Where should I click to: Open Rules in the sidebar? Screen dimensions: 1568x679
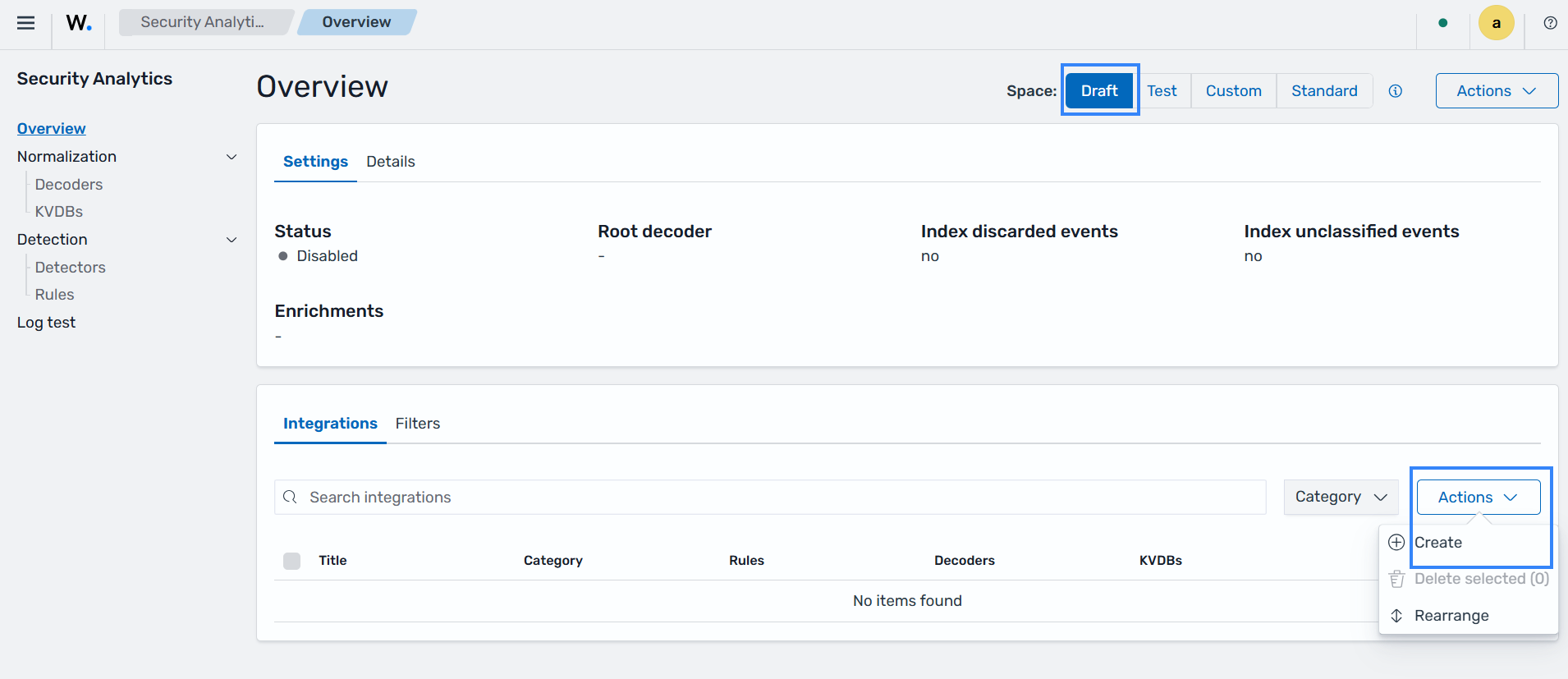pos(55,295)
